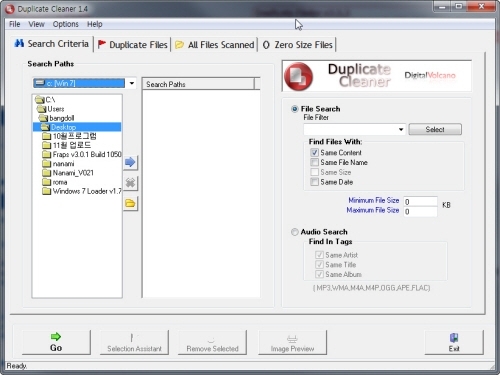Viewport: 500px width, 375px height.
Task: Toggle the Same Artist checkbox
Action: tap(319, 255)
